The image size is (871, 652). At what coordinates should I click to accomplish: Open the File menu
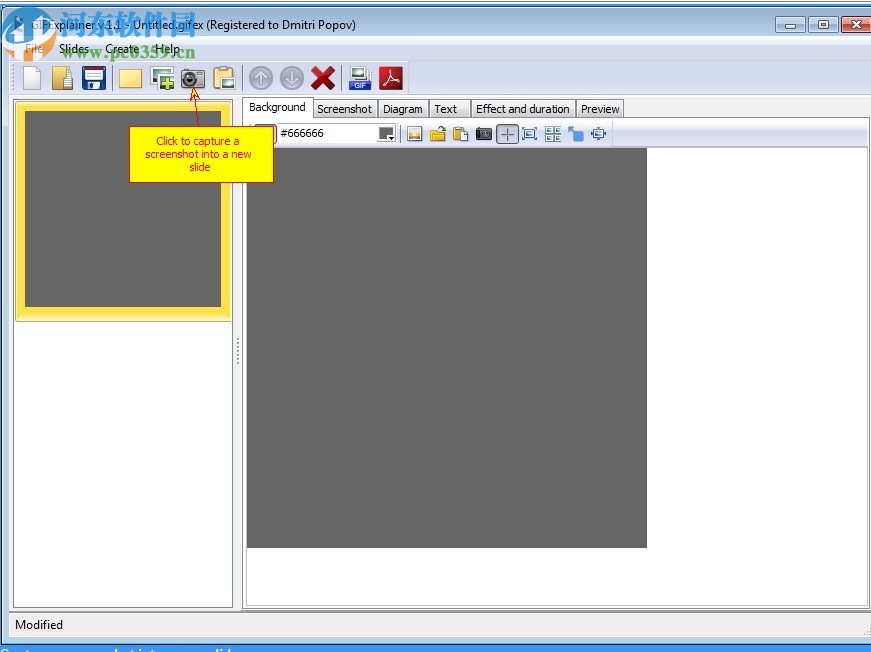tap(33, 48)
